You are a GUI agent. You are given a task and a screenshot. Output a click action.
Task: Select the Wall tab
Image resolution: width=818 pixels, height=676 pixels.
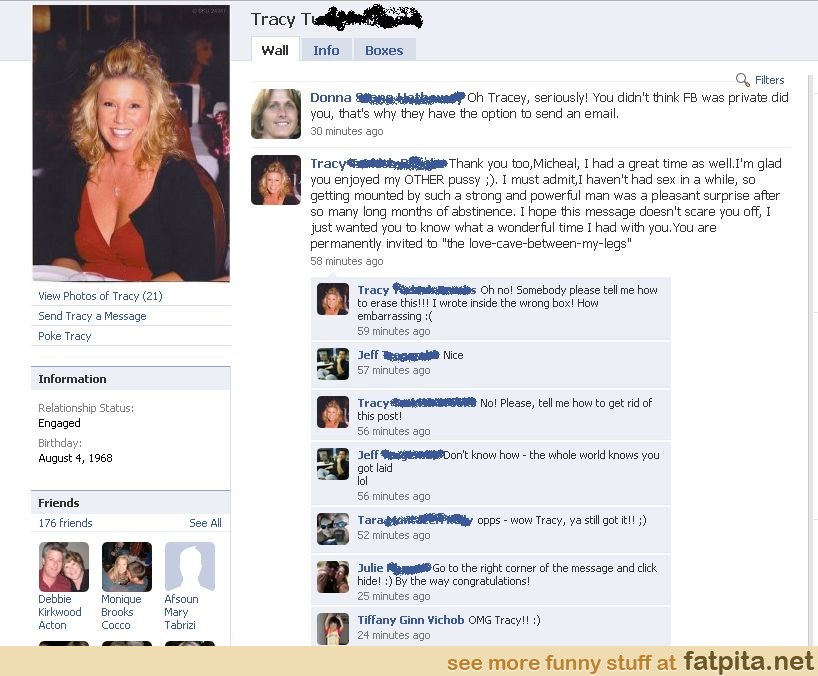click(275, 50)
